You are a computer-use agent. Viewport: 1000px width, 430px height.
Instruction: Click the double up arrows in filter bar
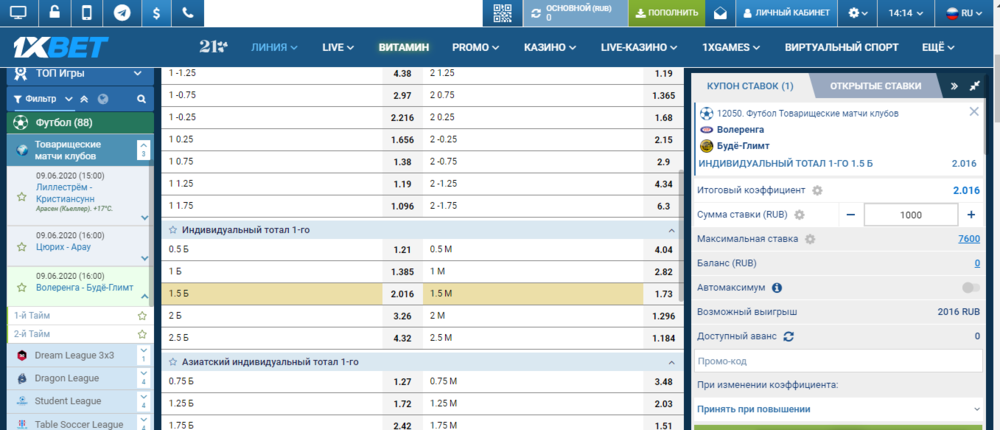(x=84, y=99)
